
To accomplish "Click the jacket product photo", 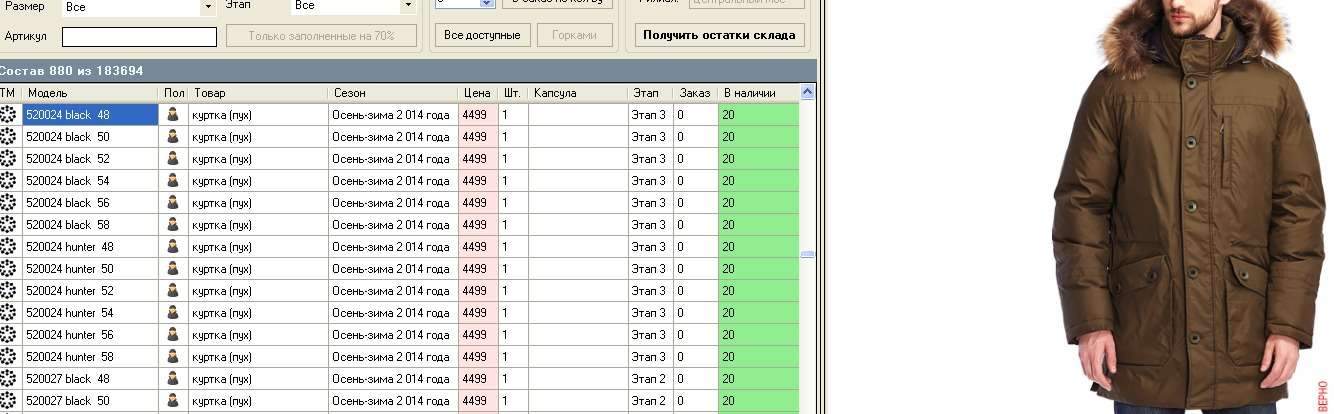I will click(x=1191, y=207).
